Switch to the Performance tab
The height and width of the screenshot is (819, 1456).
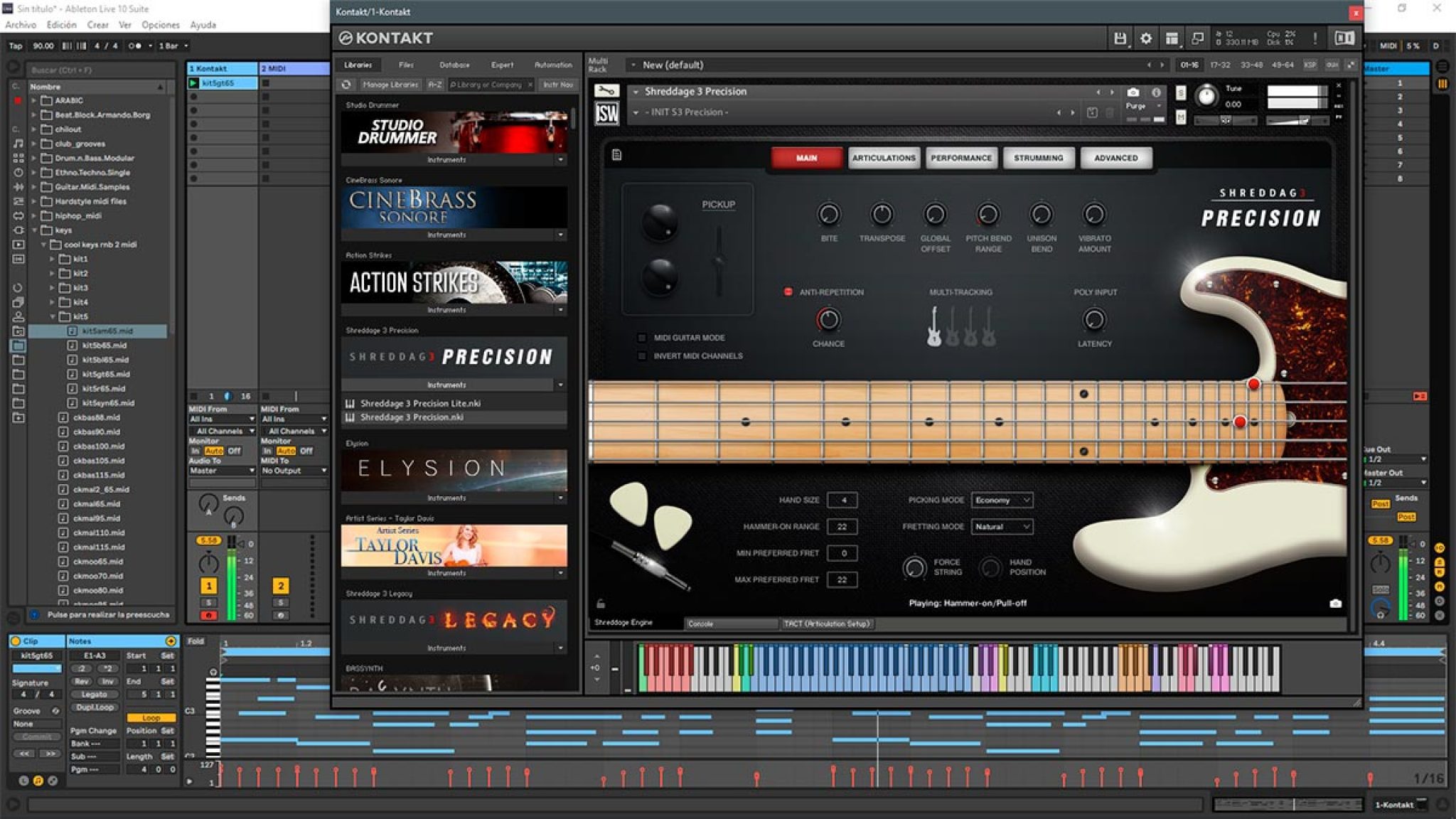click(961, 158)
